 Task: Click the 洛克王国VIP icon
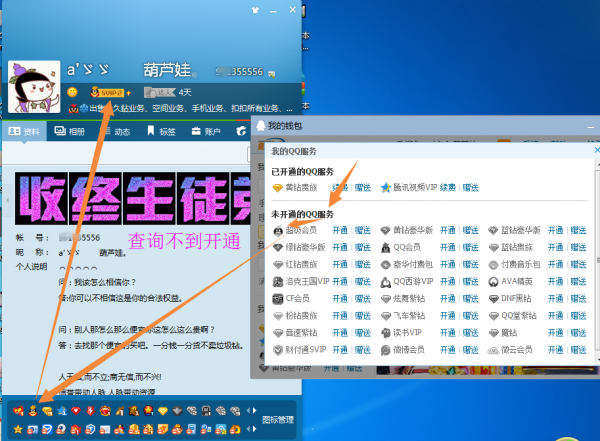[x=277, y=282]
